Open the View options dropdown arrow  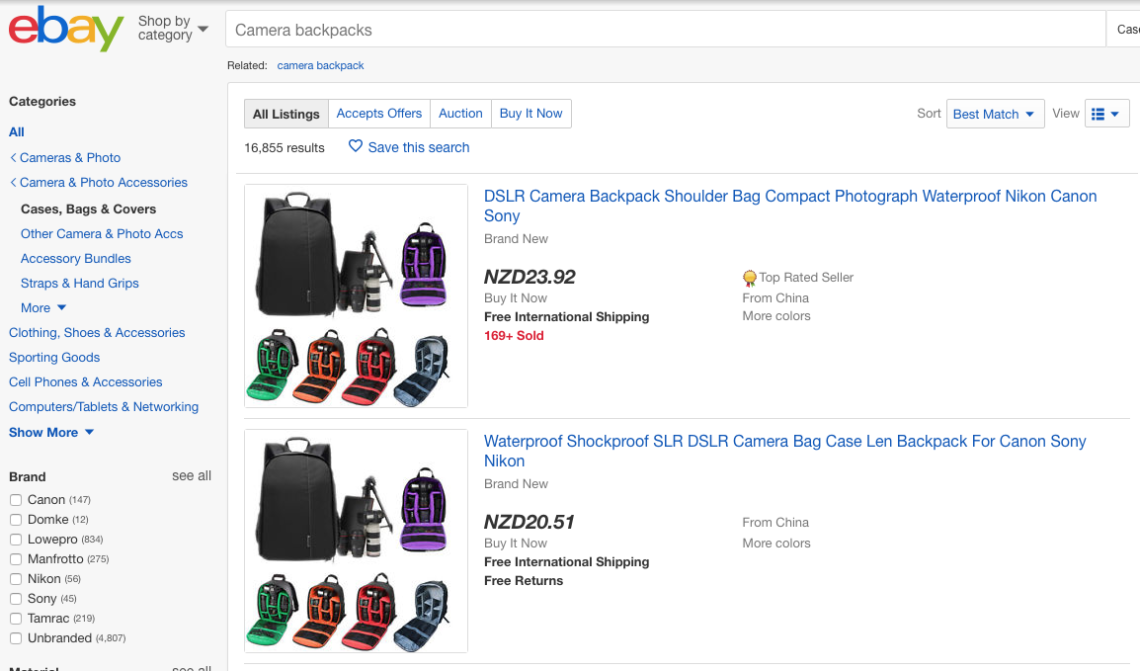coord(1115,114)
